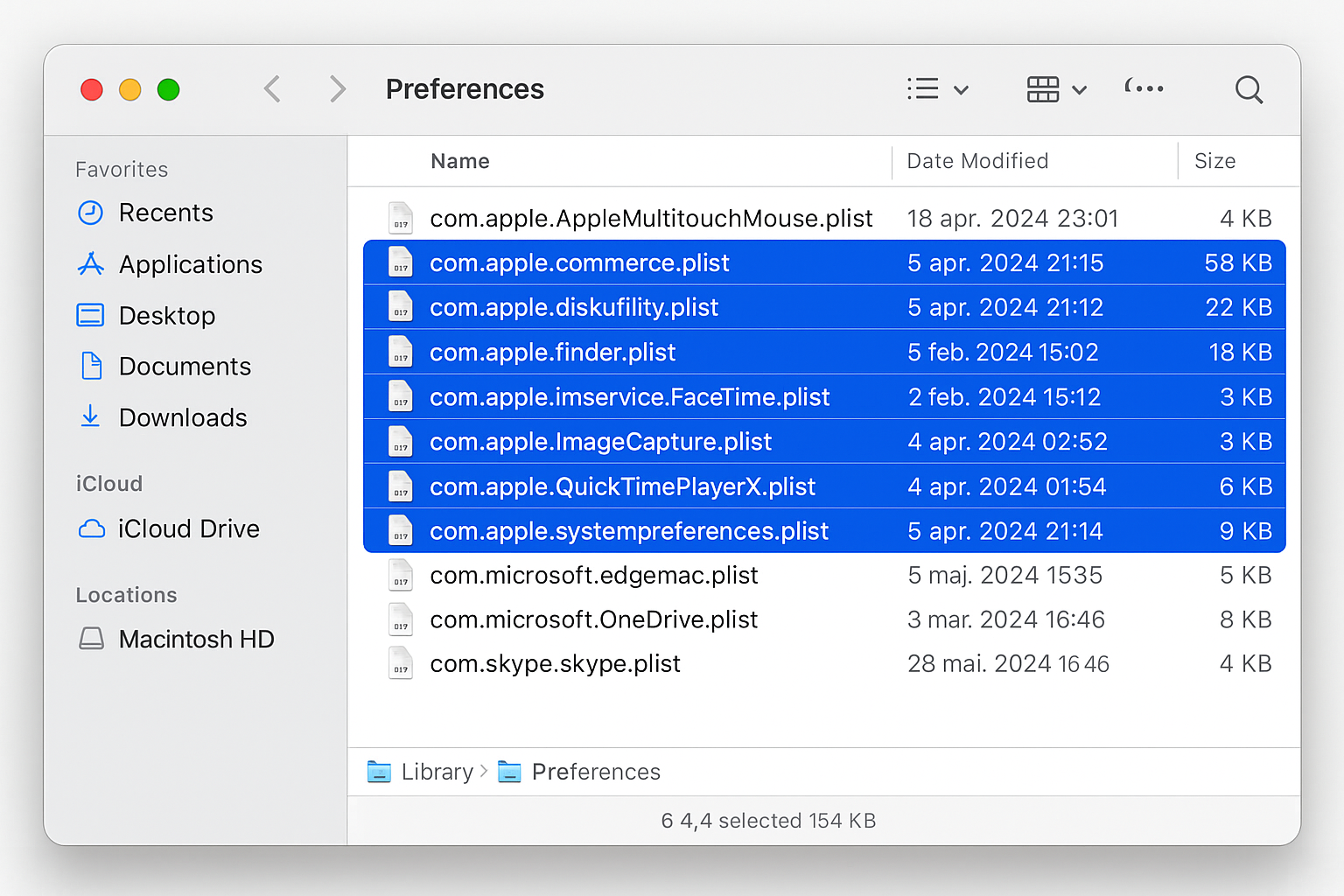Click the 3 mar. 2024 16:46 date
This screenshot has width=1344, height=896.
click(1006, 619)
